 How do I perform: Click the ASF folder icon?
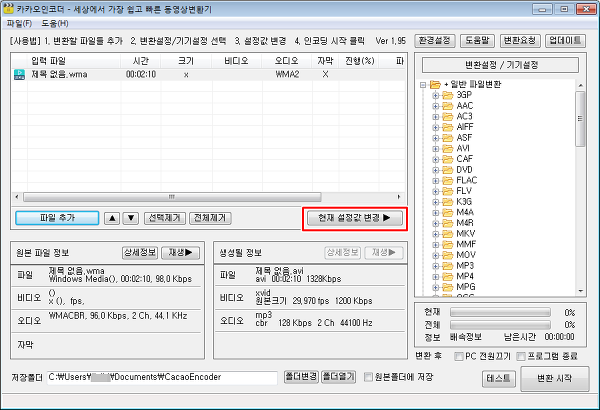pos(448,138)
